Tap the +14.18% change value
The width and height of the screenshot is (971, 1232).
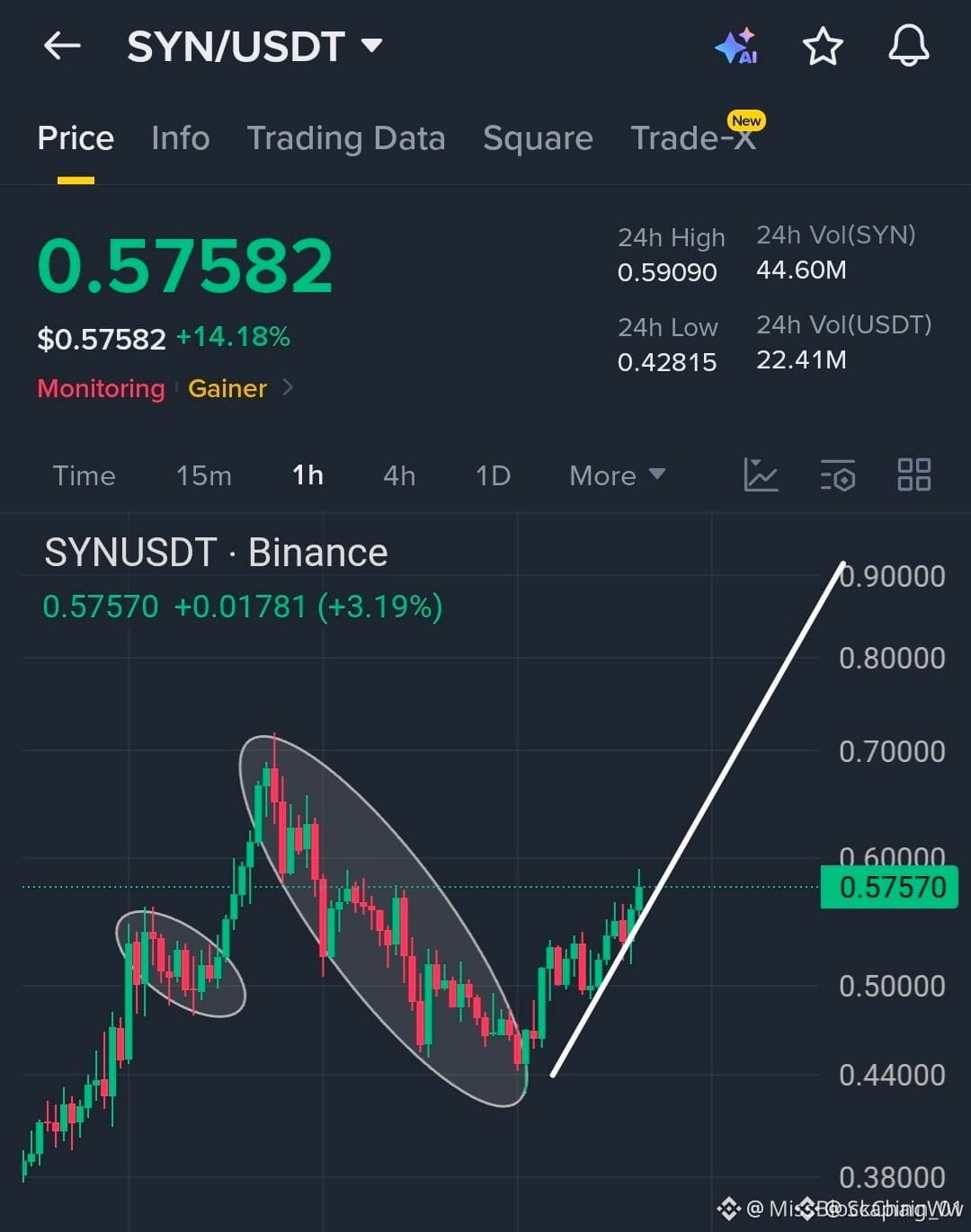pos(233,337)
